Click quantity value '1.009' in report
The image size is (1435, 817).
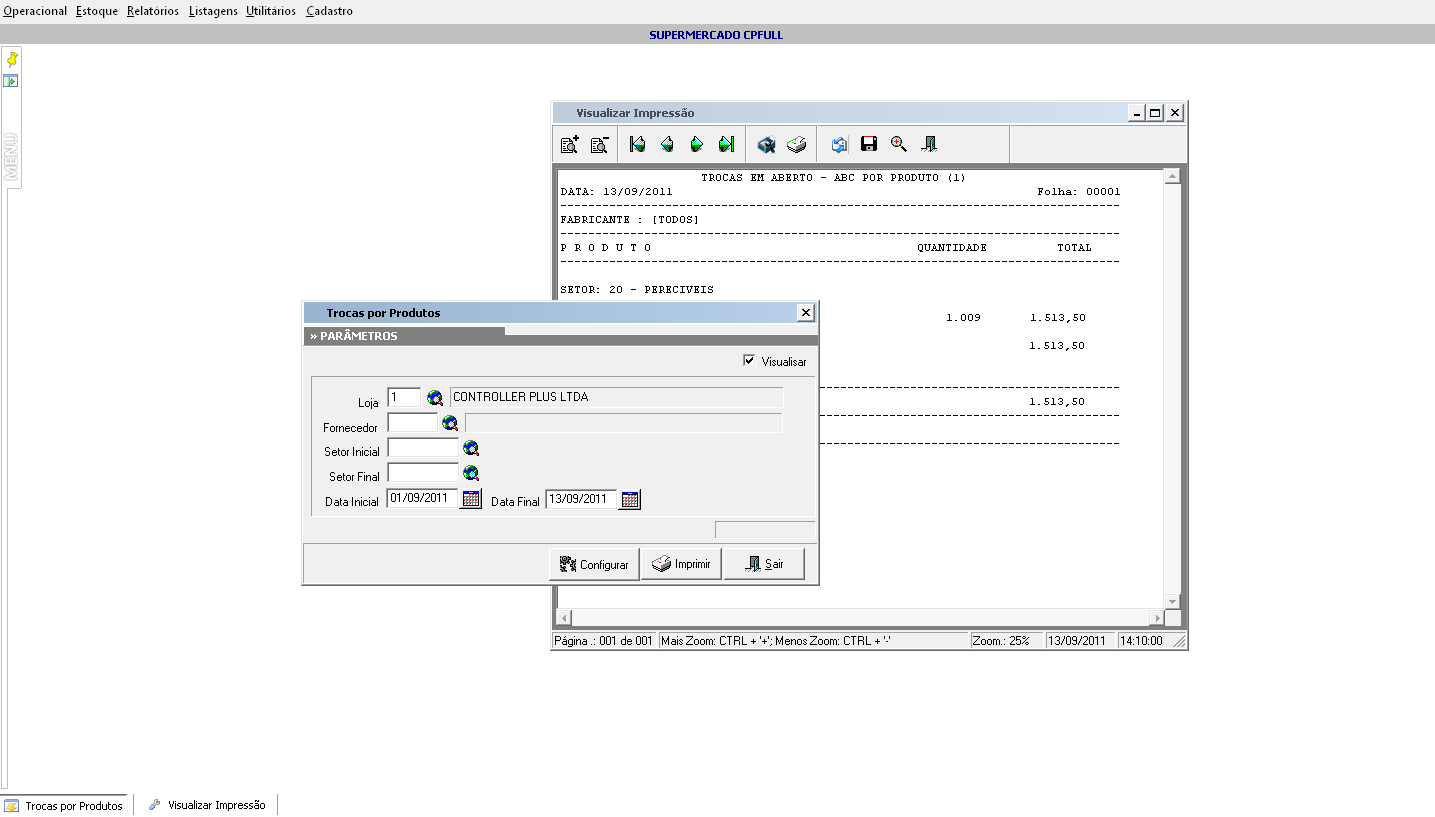pyautogui.click(x=963, y=318)
